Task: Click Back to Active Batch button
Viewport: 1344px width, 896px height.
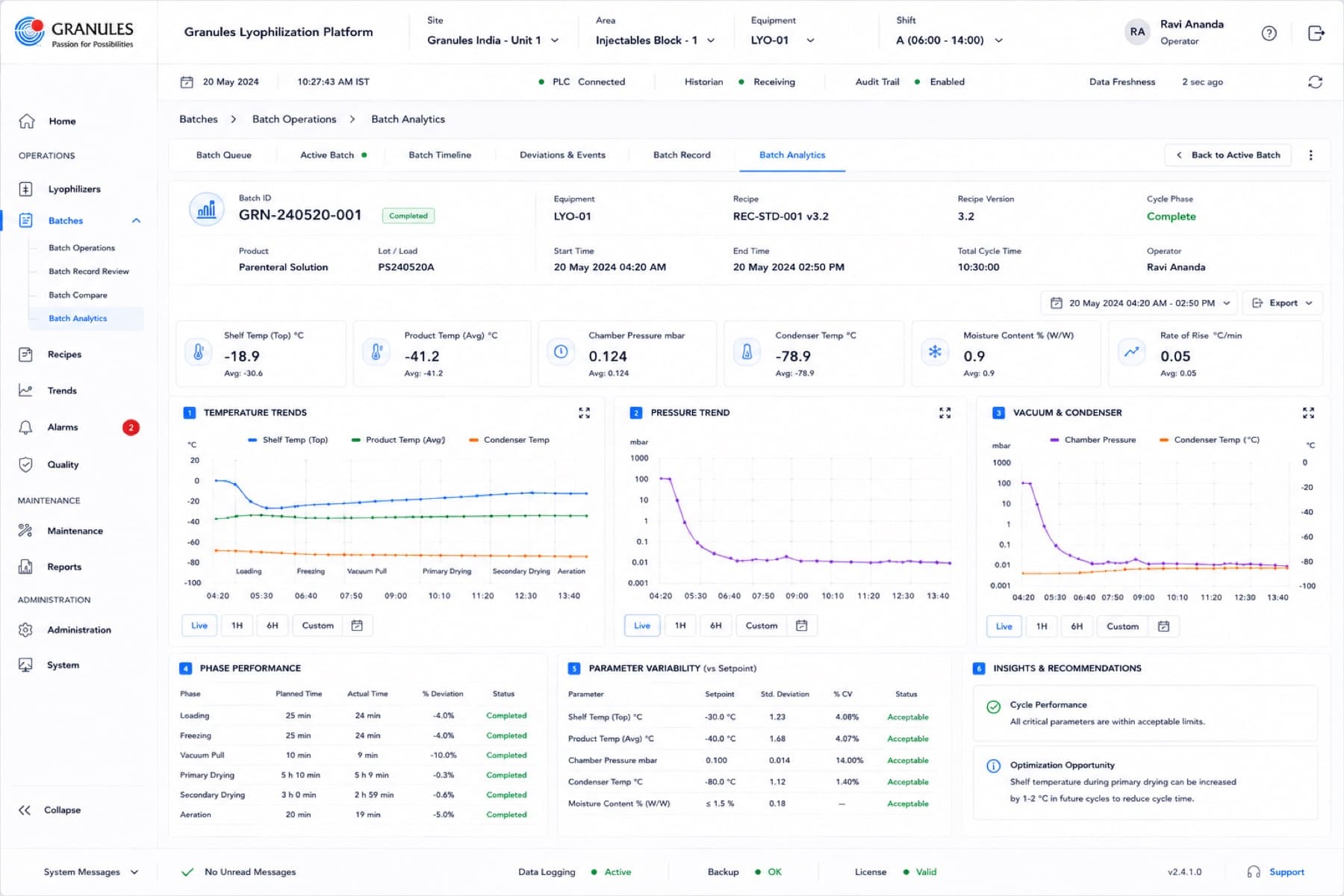Action: pyautogui.click(x=1228, y=155)
